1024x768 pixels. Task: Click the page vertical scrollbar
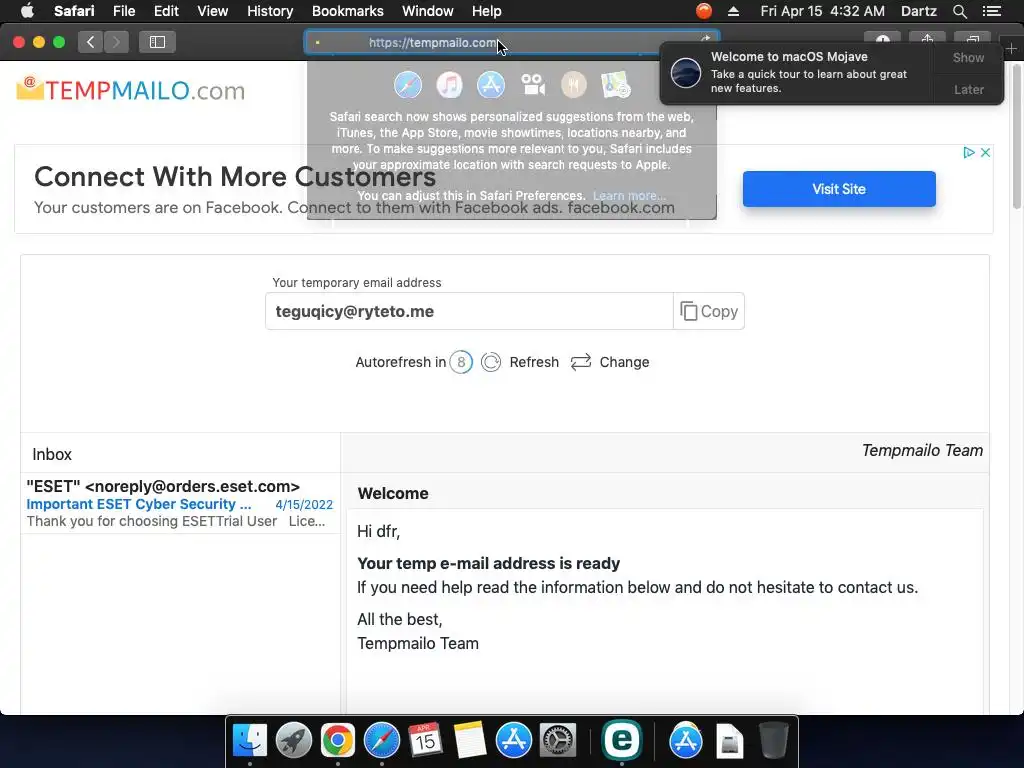[1017, 137]
